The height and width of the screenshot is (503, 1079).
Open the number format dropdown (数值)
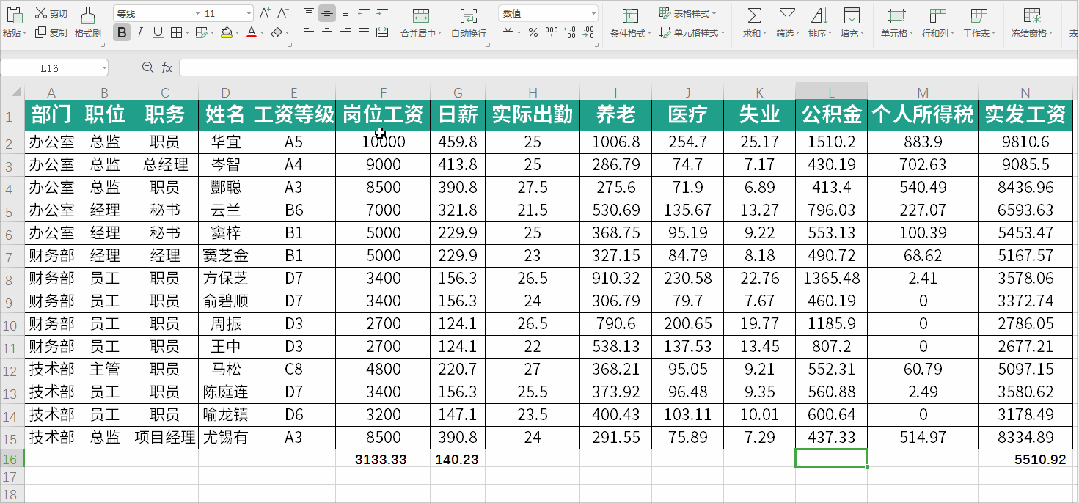point(593,13)
